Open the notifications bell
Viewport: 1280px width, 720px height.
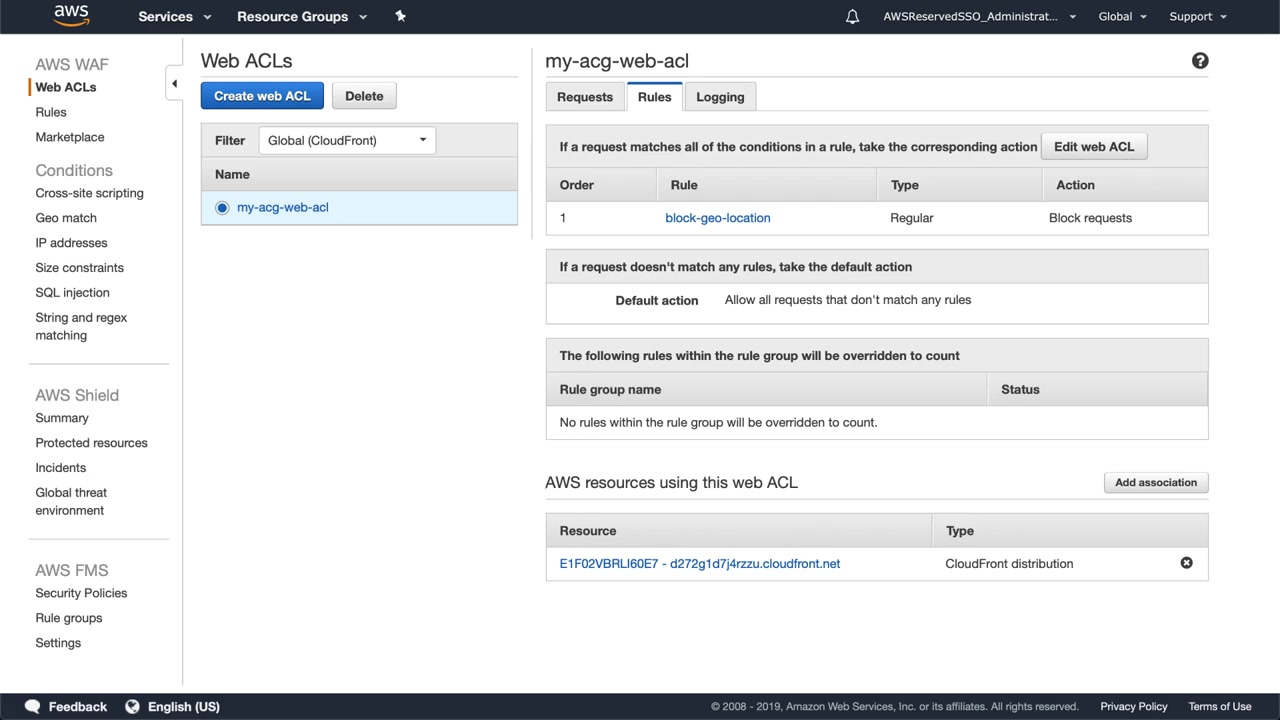[x=852, y=17]
